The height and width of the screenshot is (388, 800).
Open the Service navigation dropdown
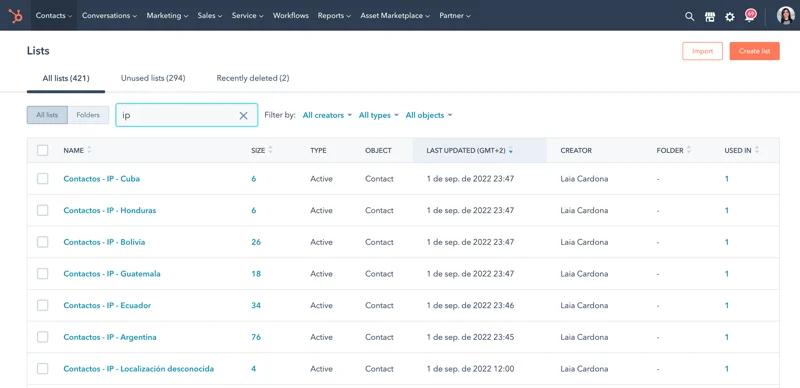(x=247, y=16)
